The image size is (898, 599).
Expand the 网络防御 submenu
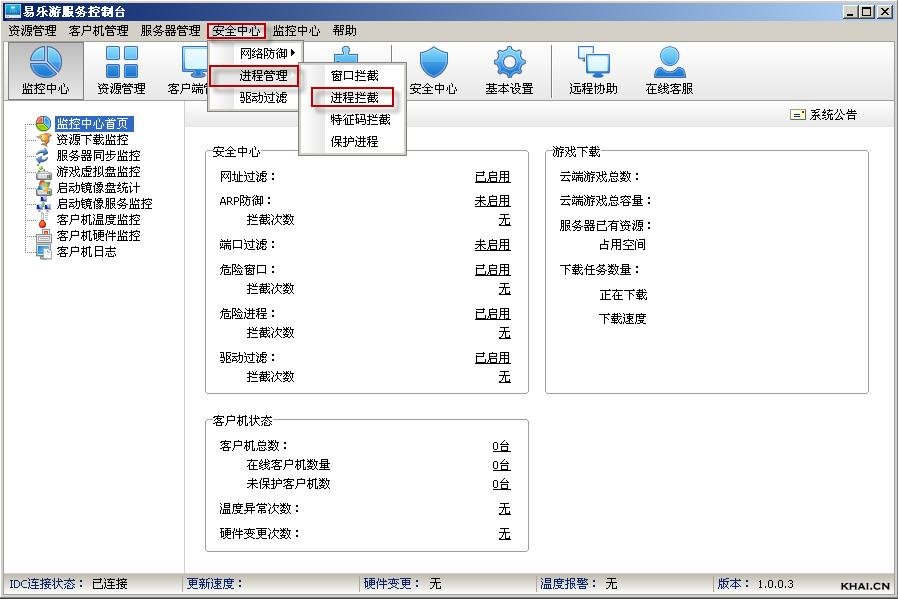(266, 53)
